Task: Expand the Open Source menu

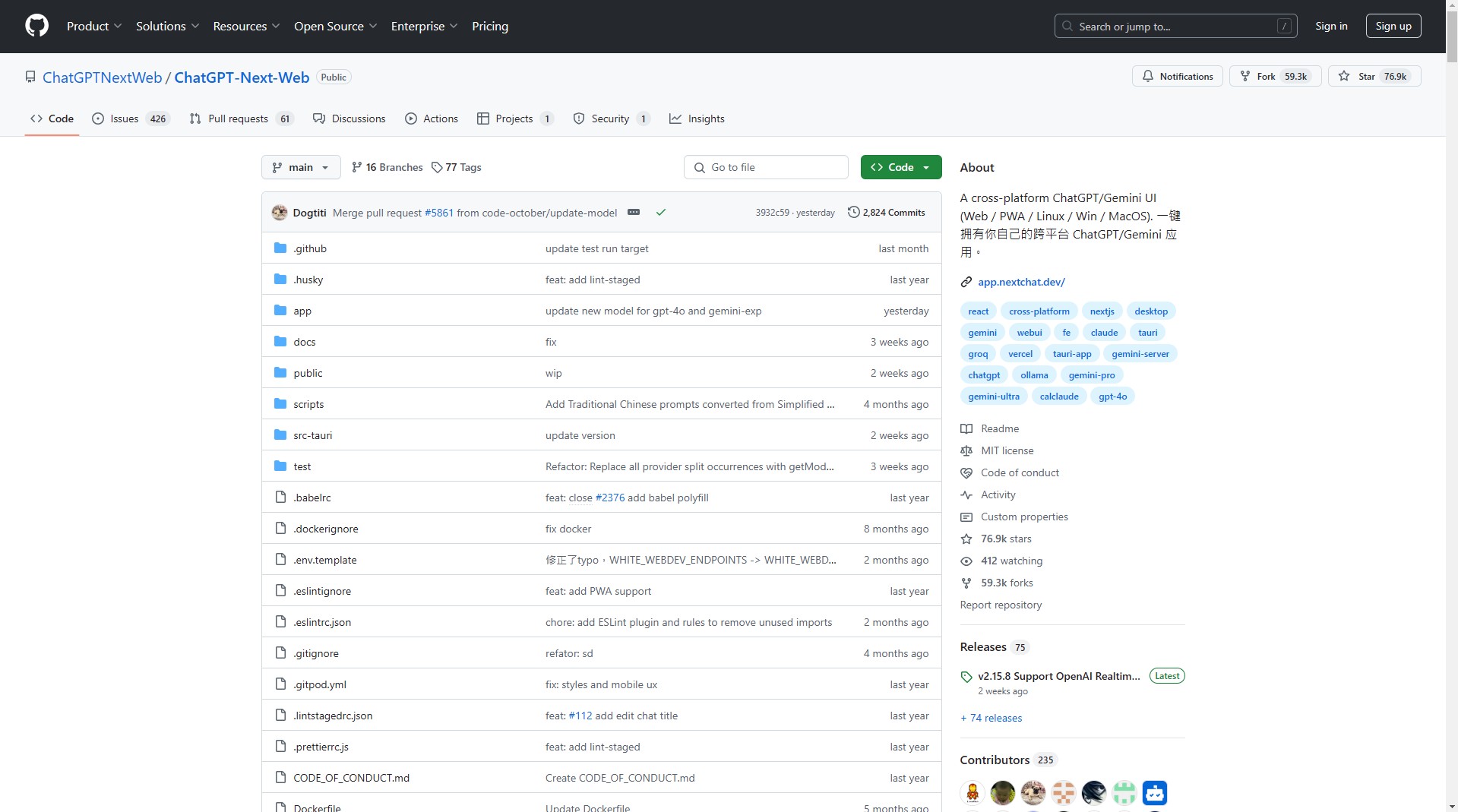Action: [335, 26]
